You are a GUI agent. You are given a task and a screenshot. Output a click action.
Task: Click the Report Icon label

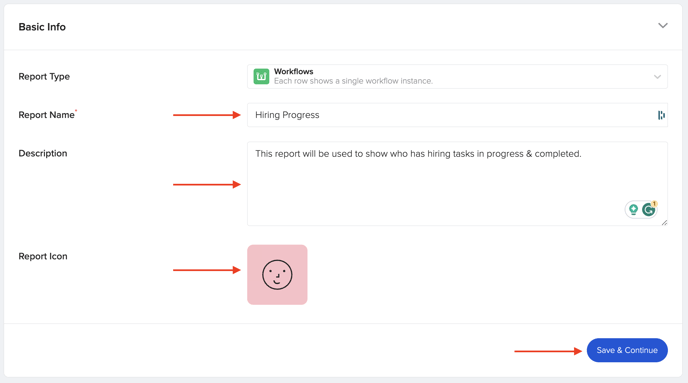coord(43,256)
